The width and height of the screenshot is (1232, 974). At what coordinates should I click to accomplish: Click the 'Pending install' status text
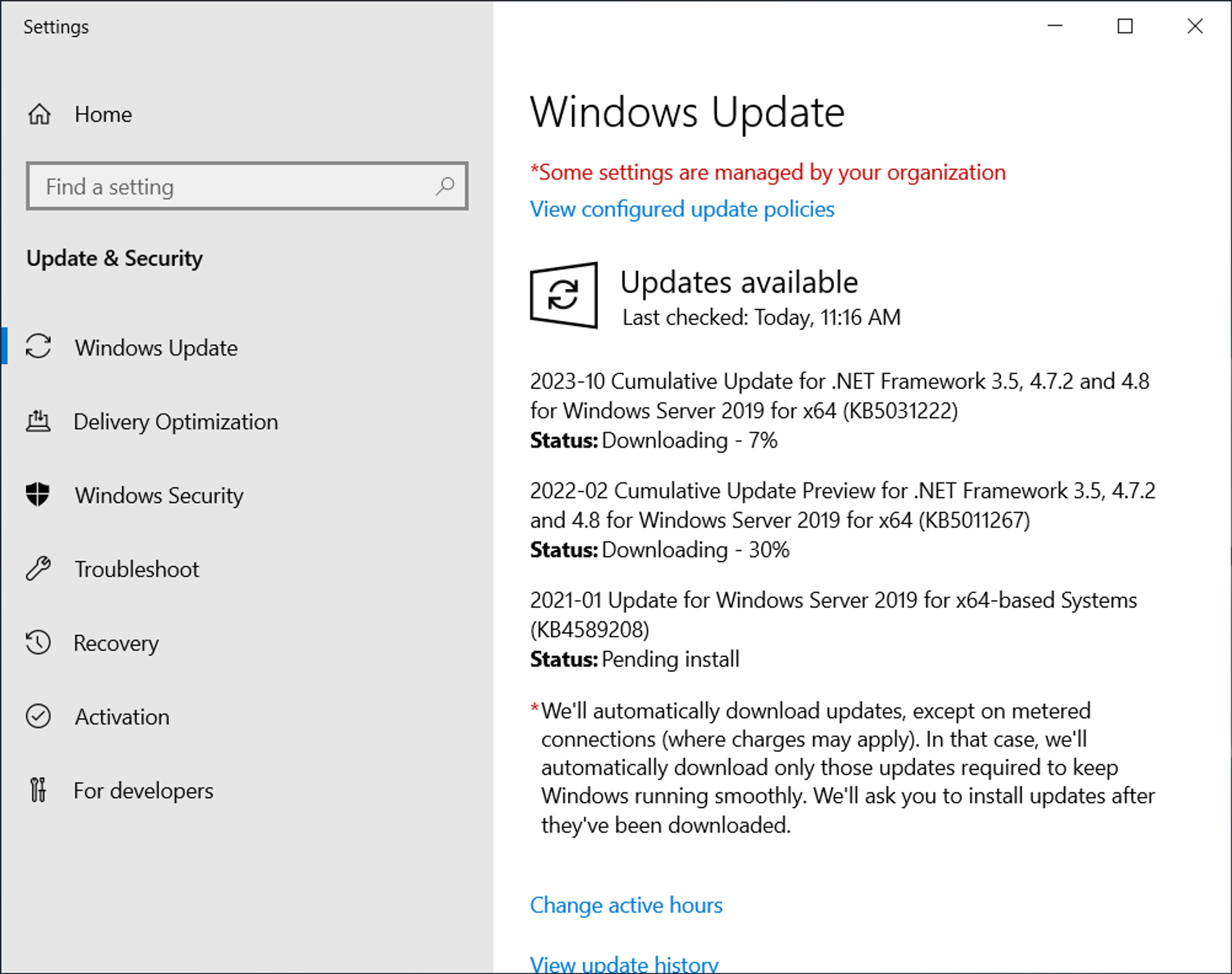click(671, 659)
